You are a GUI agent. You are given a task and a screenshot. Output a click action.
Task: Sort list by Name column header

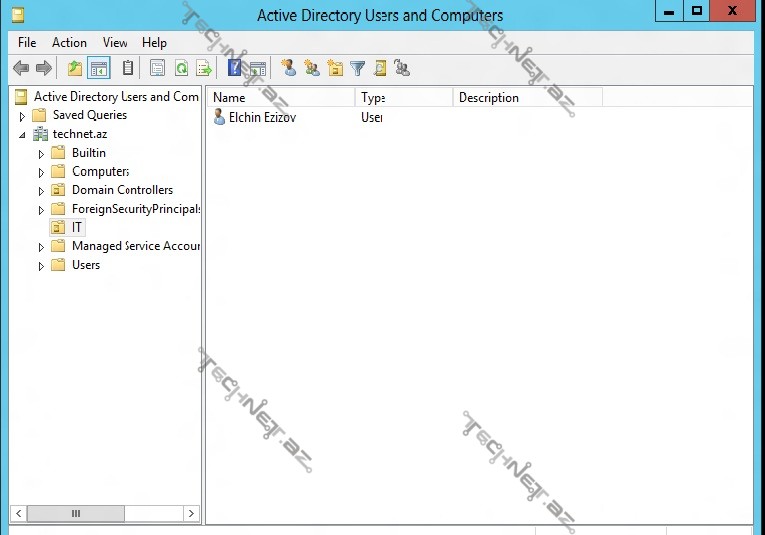[x=282, y=98]
